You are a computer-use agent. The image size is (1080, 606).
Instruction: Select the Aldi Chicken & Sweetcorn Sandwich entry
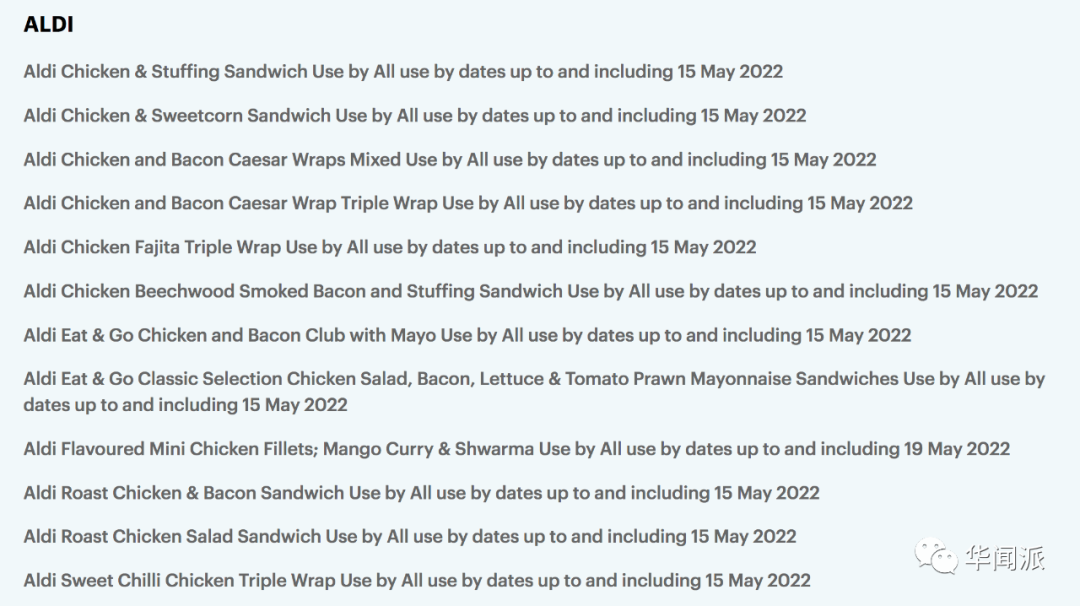coord(415,116)
